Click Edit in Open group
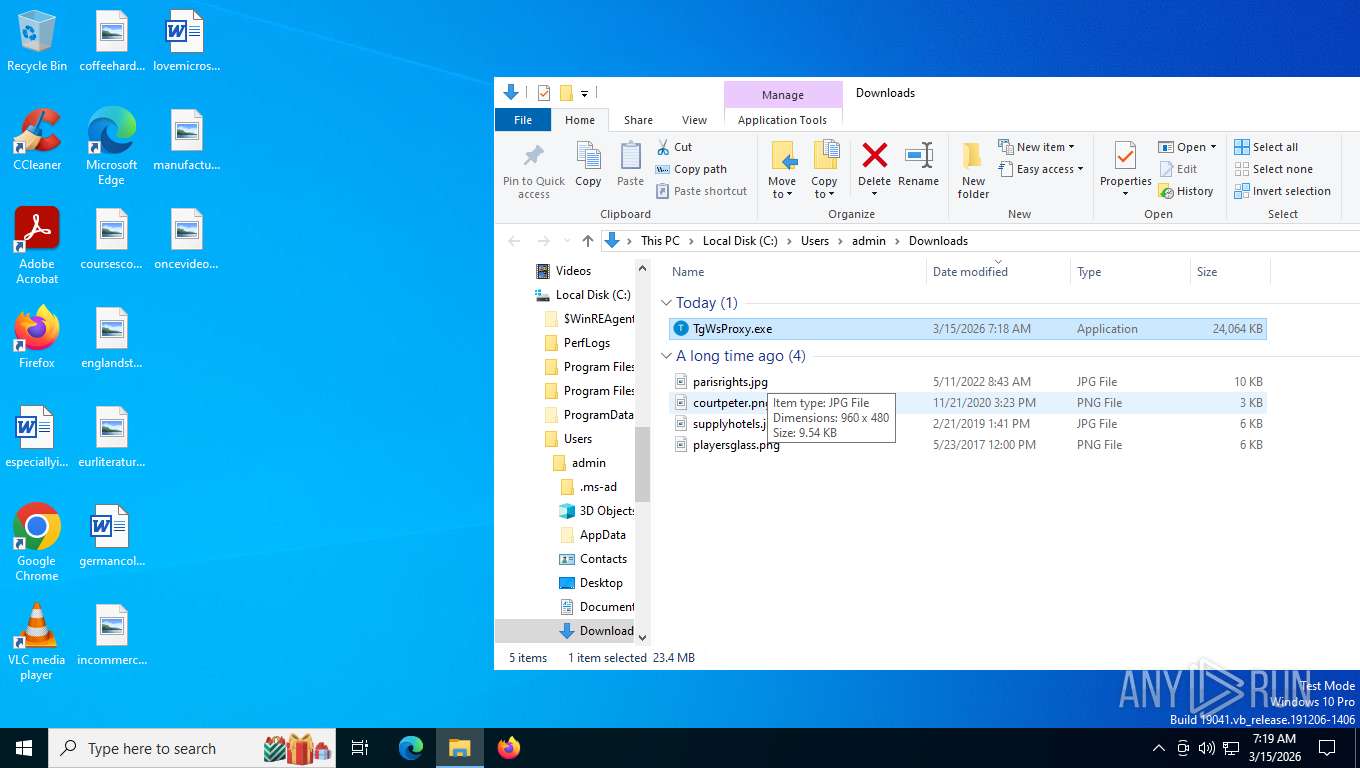 click(1178, 169)
